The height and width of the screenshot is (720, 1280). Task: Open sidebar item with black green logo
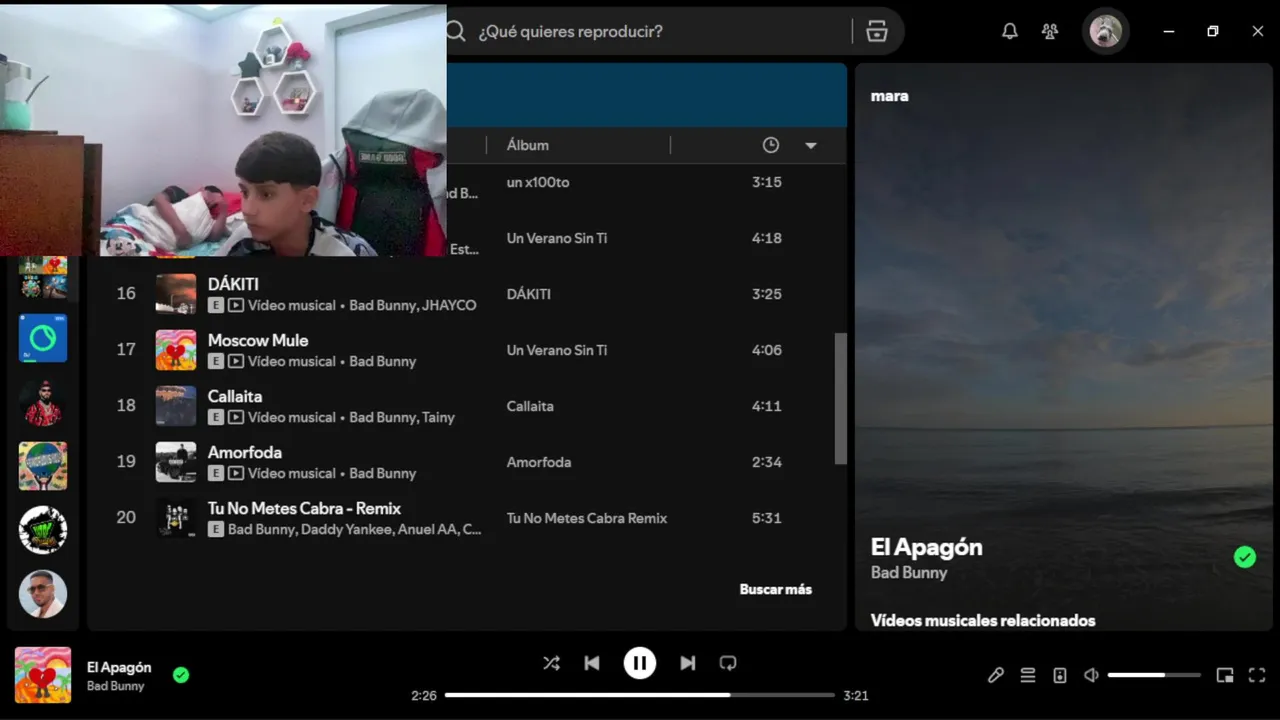[x=43, y=530]
